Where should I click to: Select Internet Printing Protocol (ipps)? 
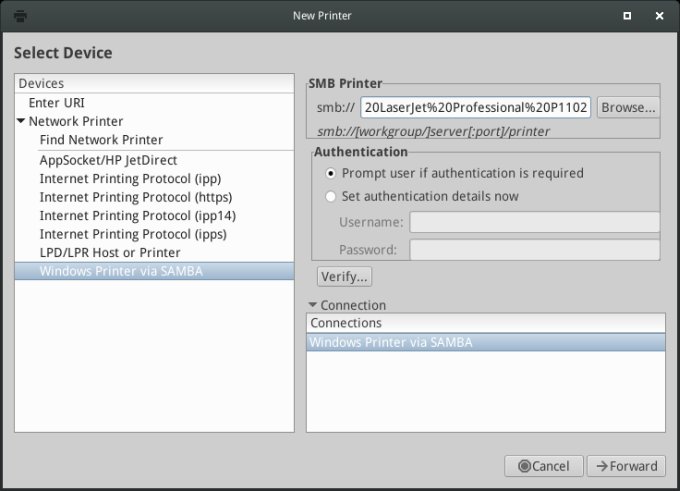coord(132,234)
